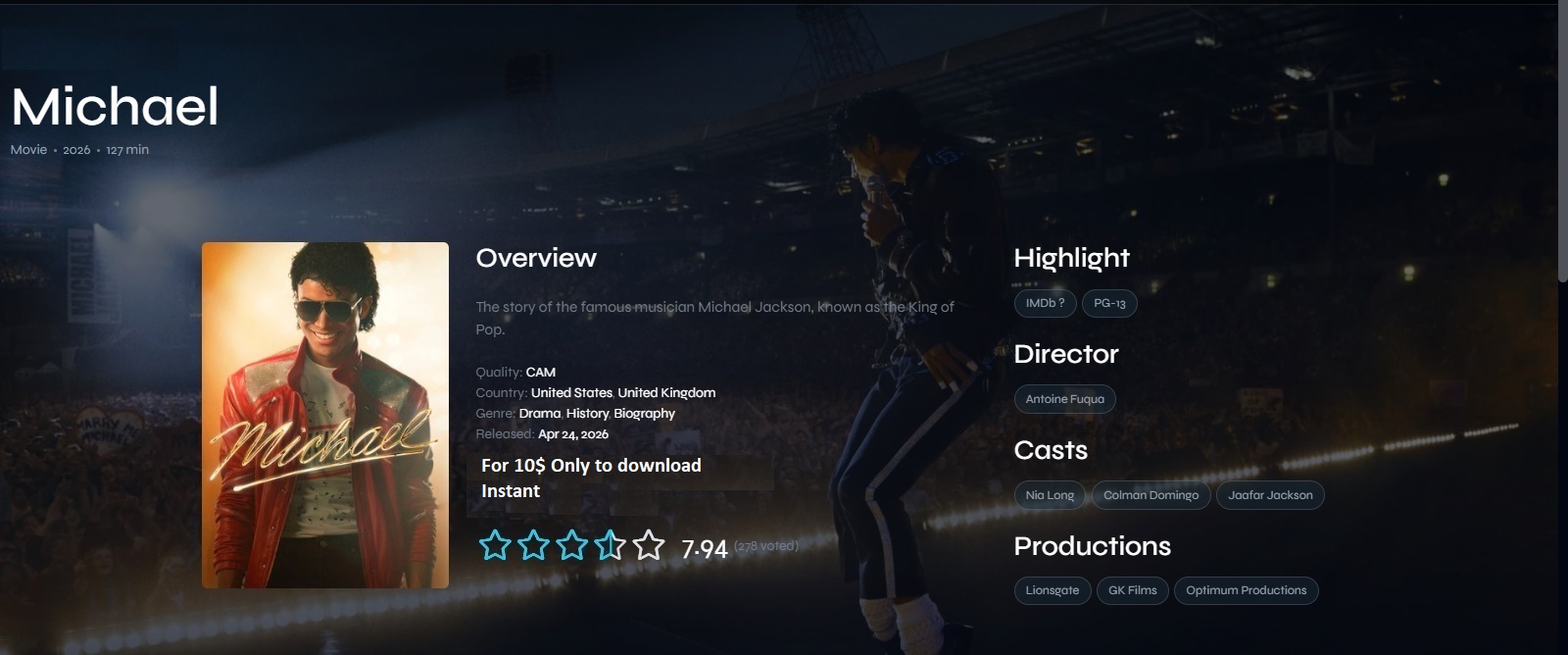View cast member Nia Long

click(1050, 495)
